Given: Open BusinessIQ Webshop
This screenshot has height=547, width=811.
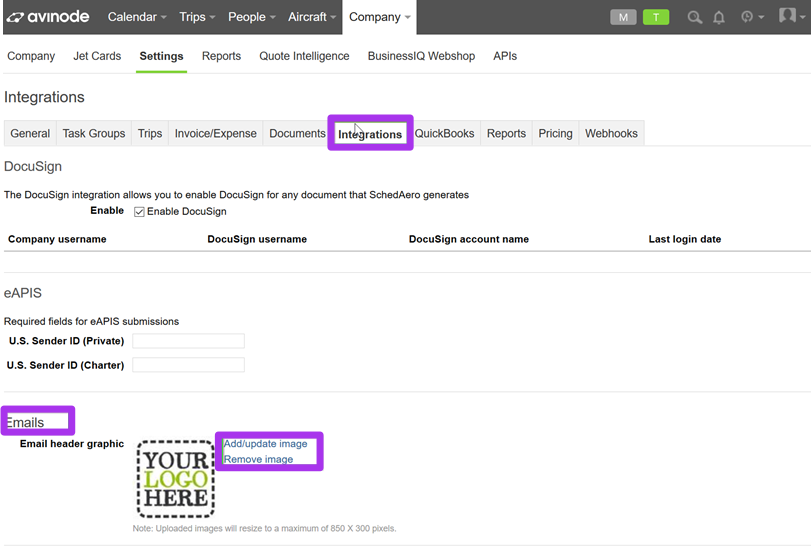Looking at the screenshot, I should 421,56.
